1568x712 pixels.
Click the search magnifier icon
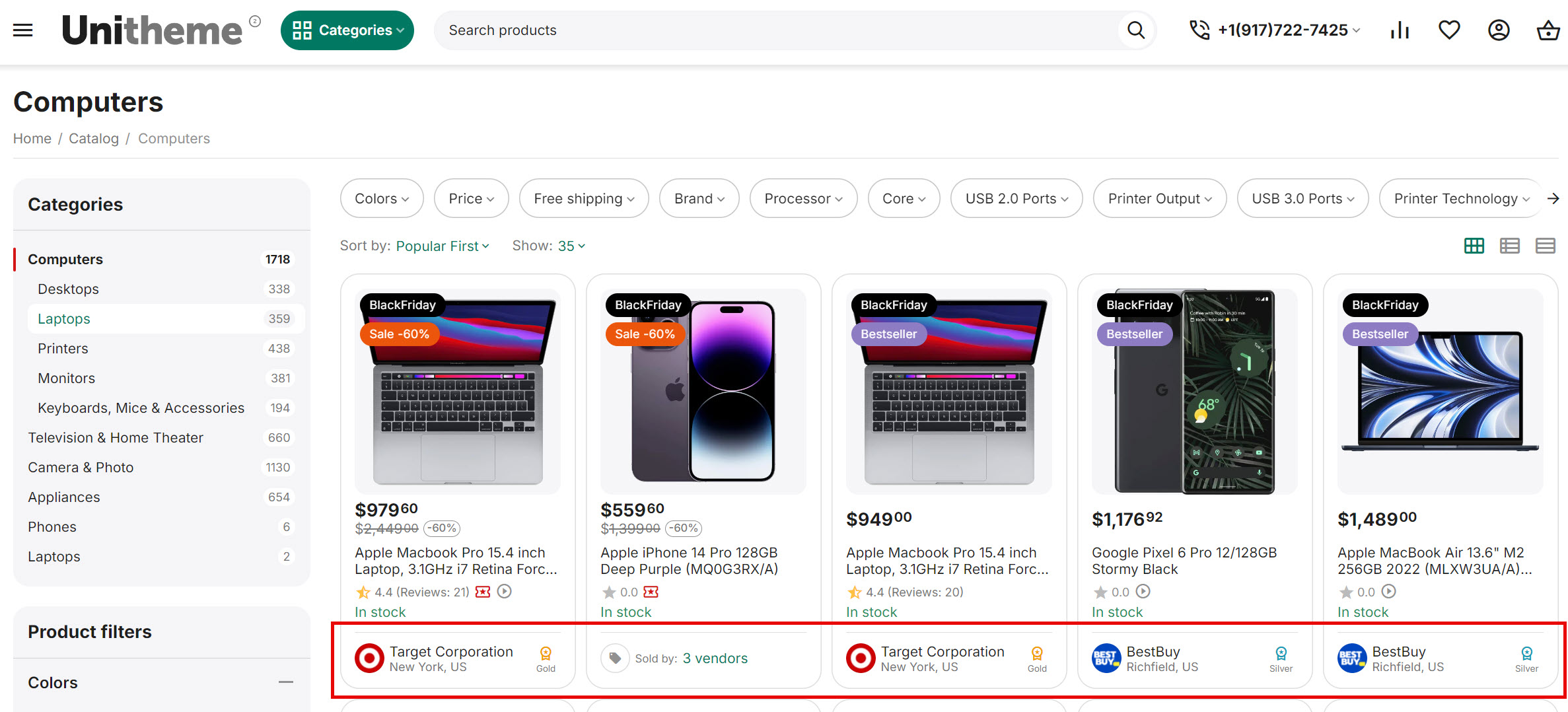1135,30
